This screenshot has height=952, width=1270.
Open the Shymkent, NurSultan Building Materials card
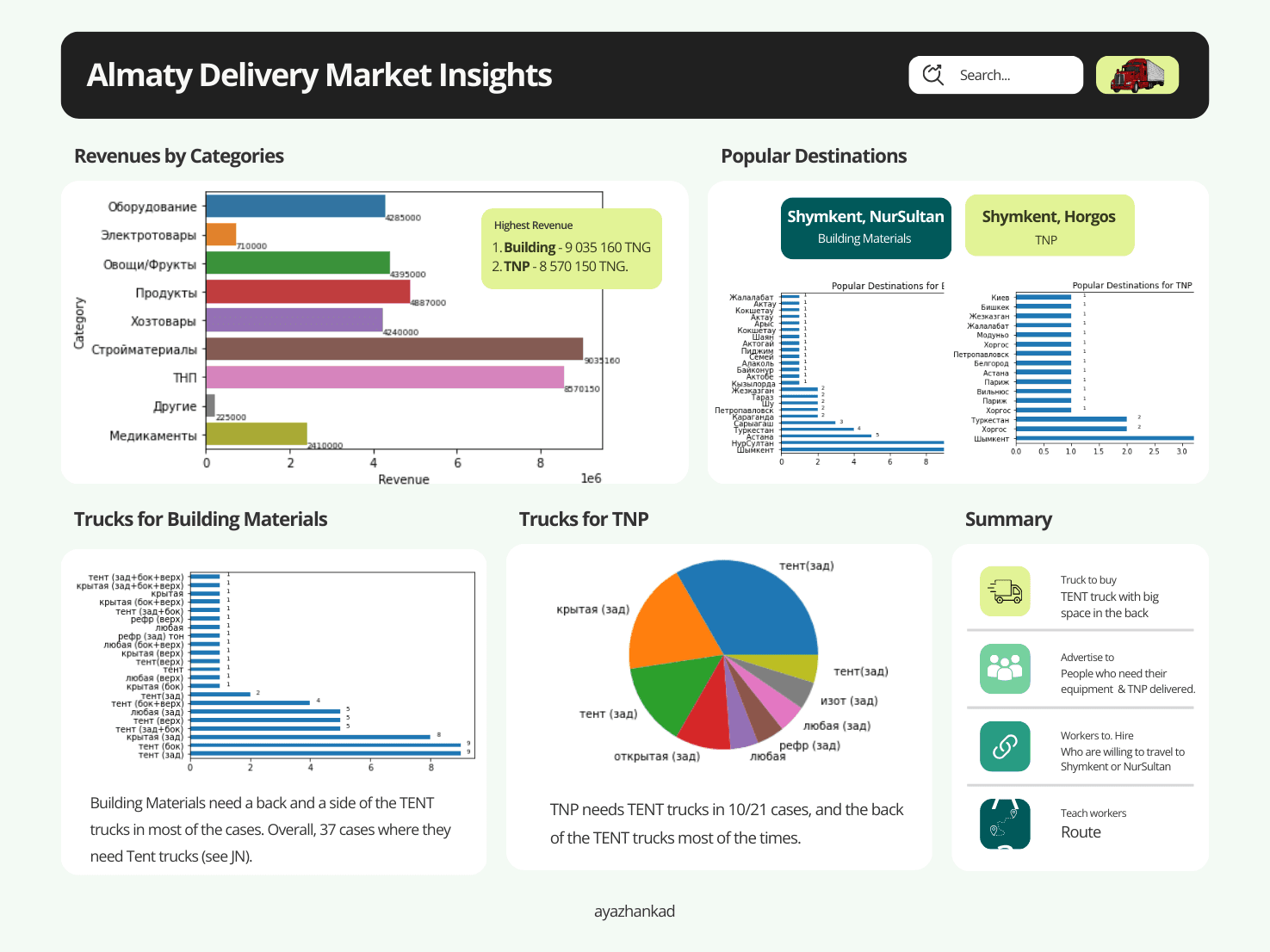tap(865, 227)
